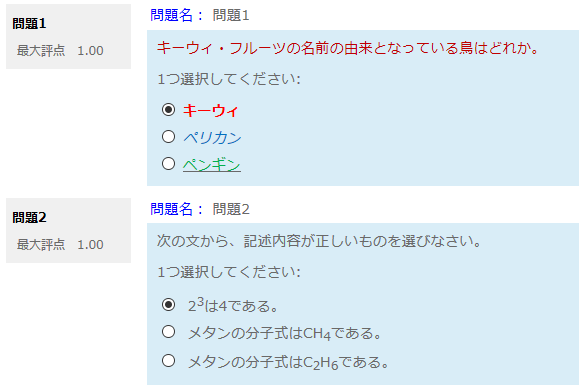Click 1つ選択してください prompt in question 2
579x391 pixels.
pos(229,272)
